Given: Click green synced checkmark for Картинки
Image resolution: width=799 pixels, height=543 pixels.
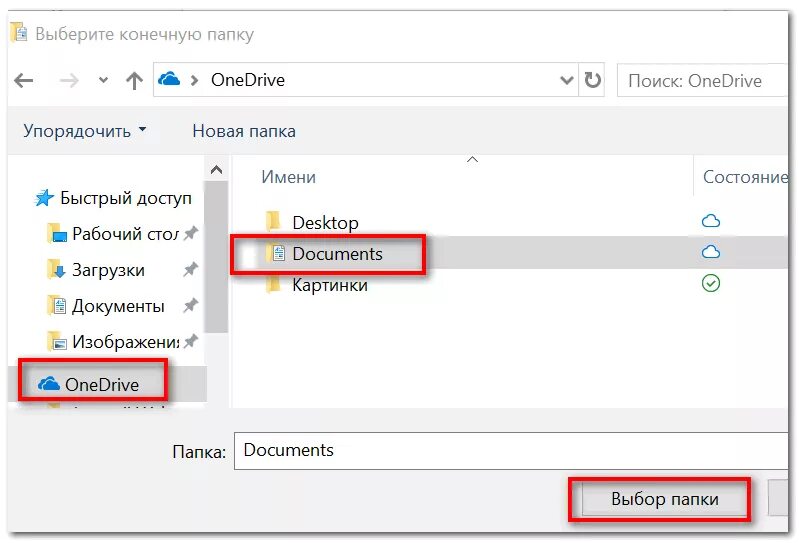Looking at the screenshot, I should 711,283.
